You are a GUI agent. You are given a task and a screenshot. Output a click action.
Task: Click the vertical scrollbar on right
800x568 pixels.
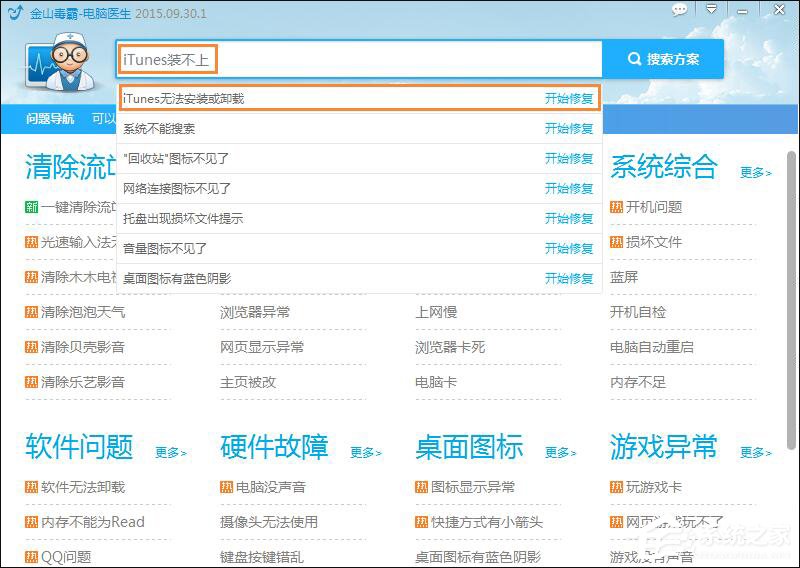click(x=792, y=300)
